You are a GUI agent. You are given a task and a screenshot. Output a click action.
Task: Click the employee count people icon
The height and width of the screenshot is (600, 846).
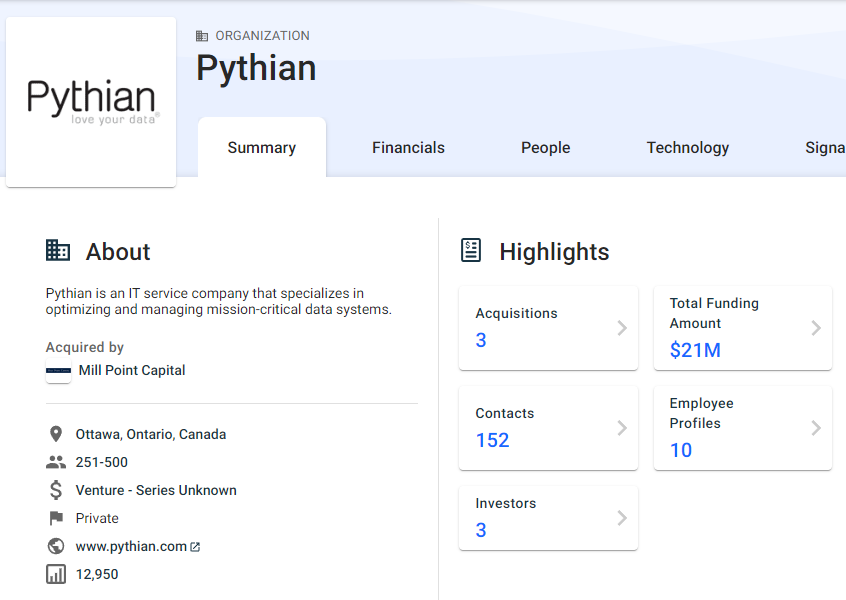56,462
